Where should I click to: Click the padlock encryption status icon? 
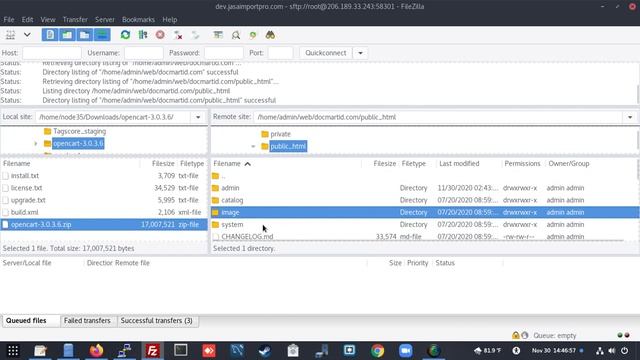click(x=516, y=336)
